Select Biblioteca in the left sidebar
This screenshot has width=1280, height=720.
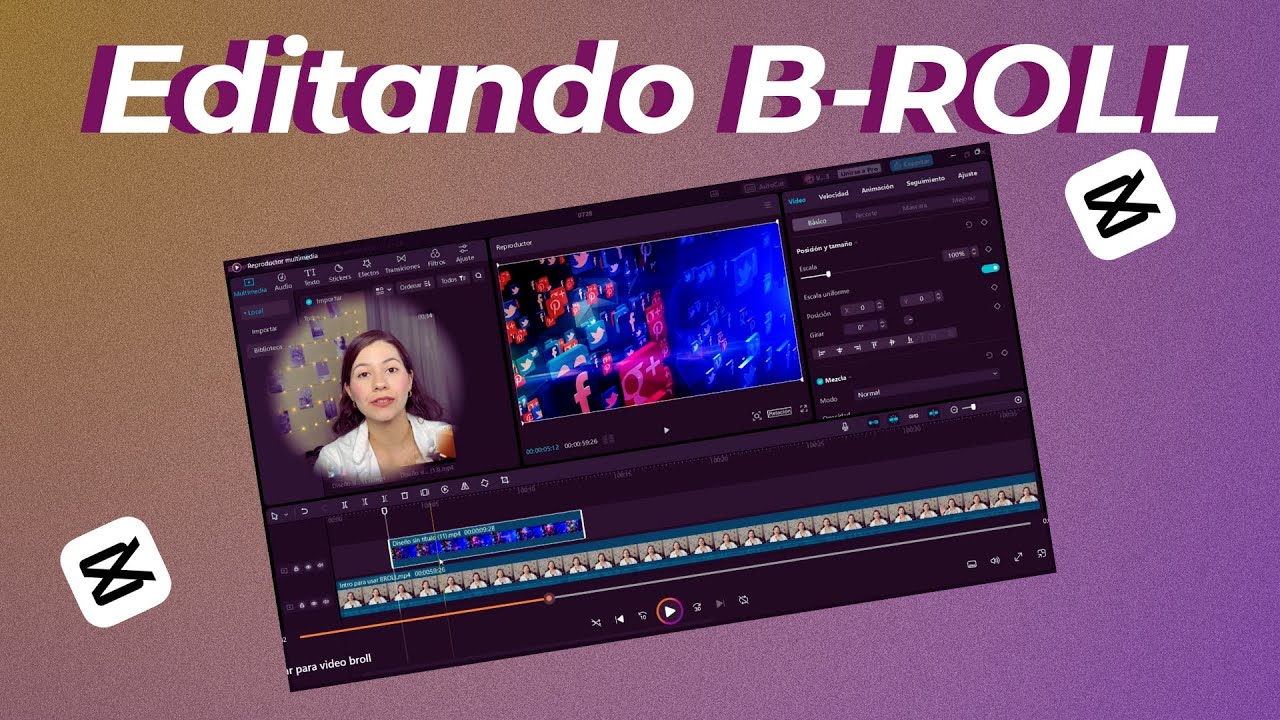click(267, 349)
